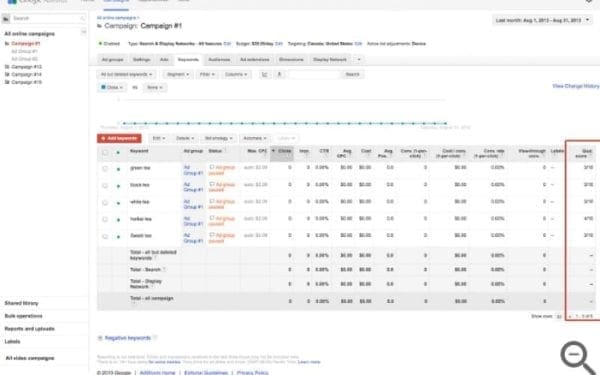This screenshot has width=600, height=375.
Task: Toggle the graph view icon
Action: [x=264, y=74]
